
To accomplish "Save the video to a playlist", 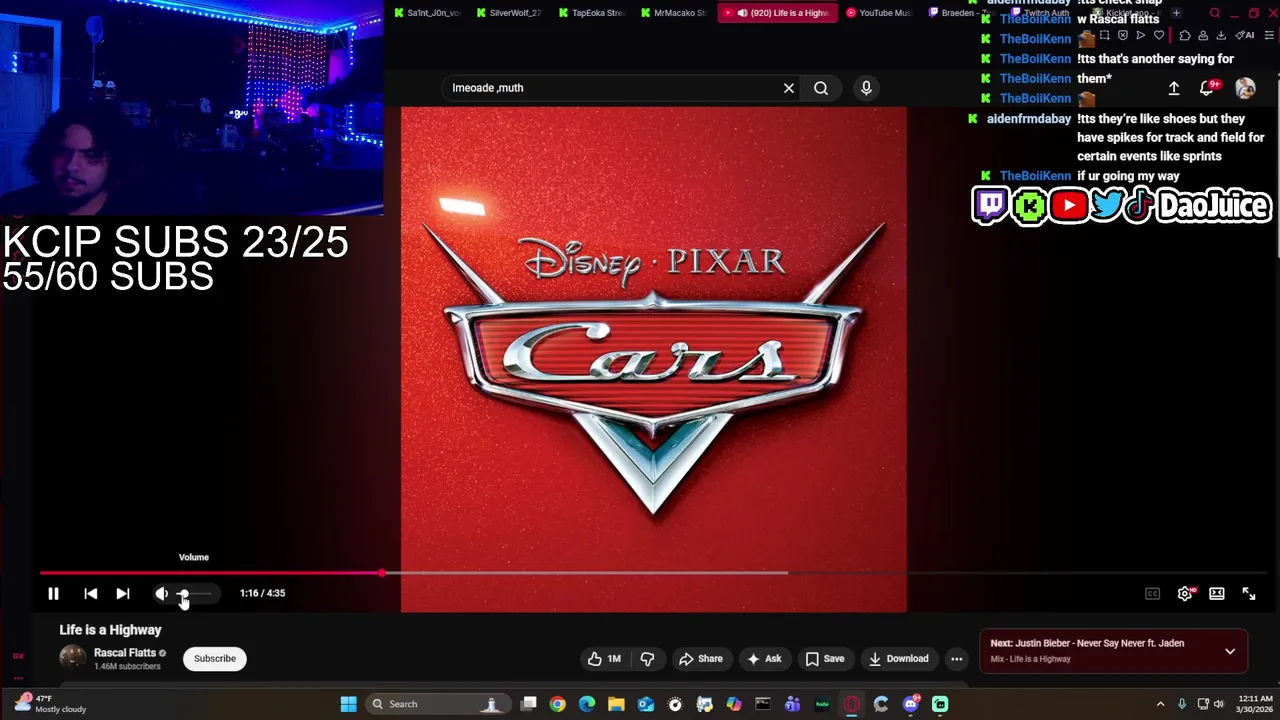I will click(825, 658).
